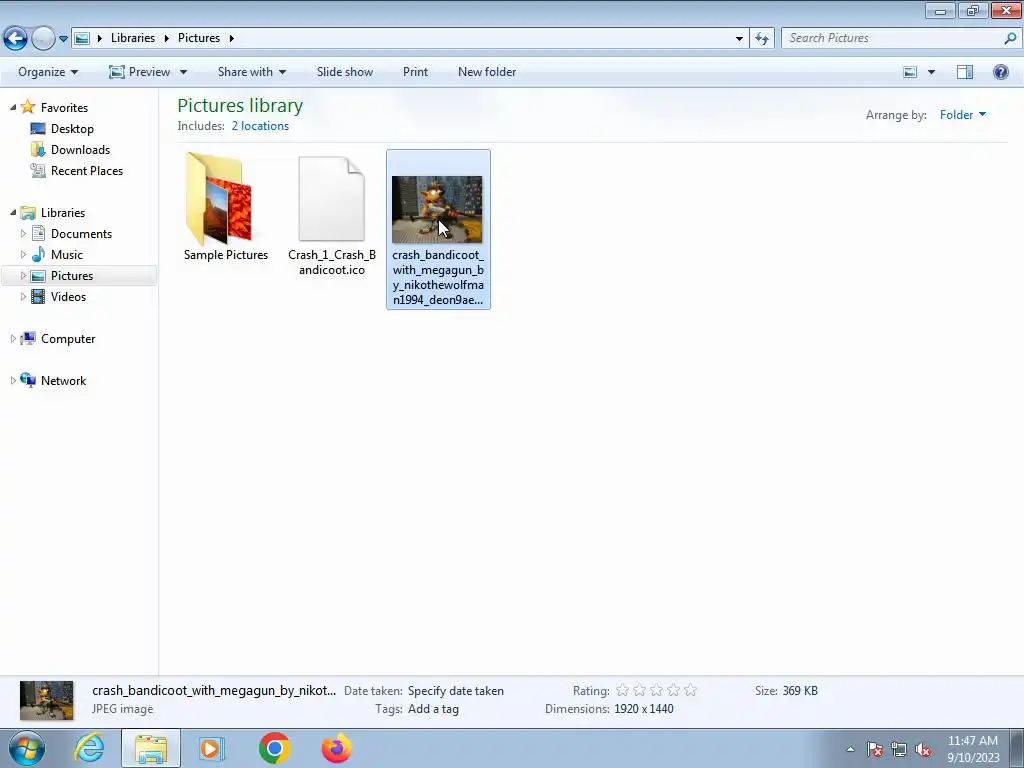Show hidden tray icons arrow
This screenshot has width=1024, height=768.
click(x=850, y=749)
